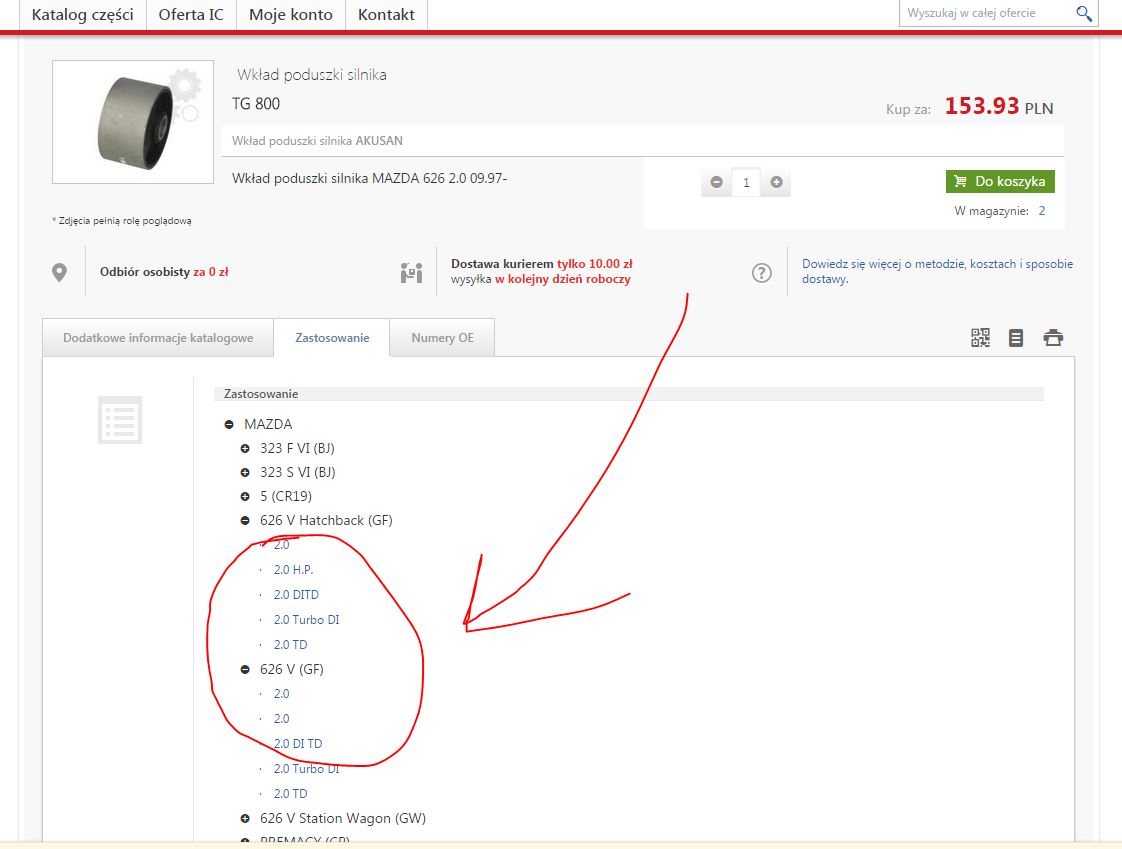Collapse the MAZDA tree node
1122x849 pixels.
point(230,425)
